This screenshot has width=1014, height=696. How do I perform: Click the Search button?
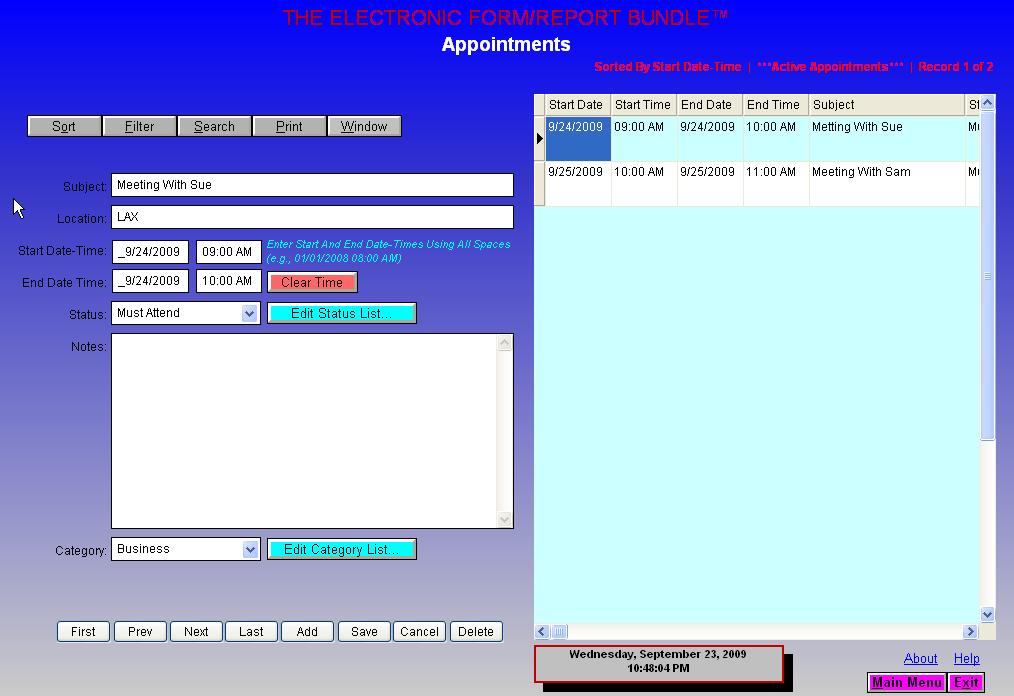click(x=214, y=126)
